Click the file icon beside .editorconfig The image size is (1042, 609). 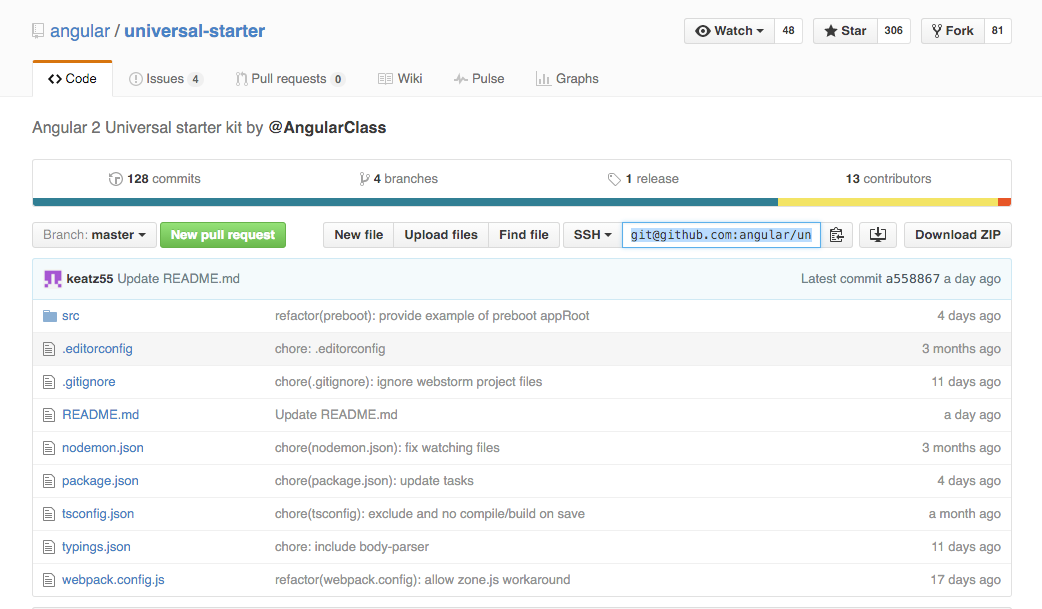click(x=49, y=349)
